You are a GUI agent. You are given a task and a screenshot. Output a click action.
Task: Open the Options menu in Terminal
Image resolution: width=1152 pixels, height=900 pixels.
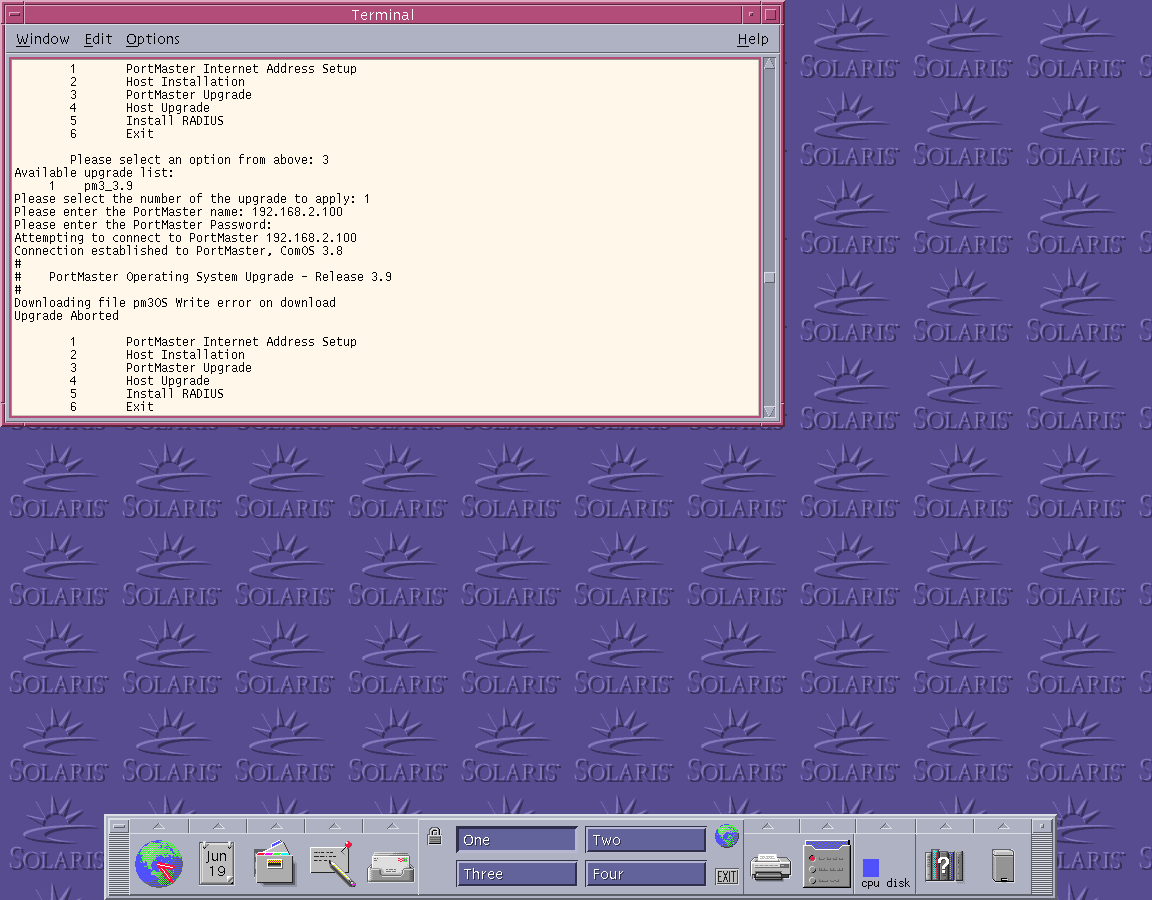tap(153, 39)
